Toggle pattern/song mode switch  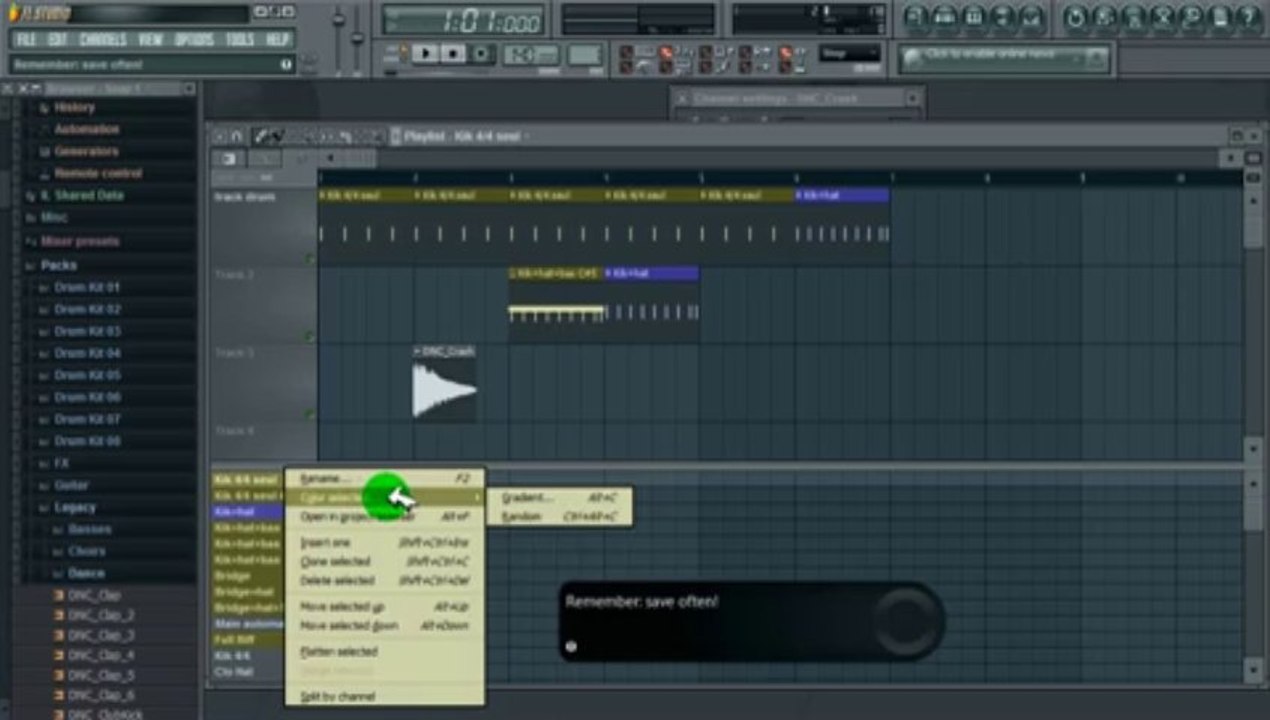point(396,53)
